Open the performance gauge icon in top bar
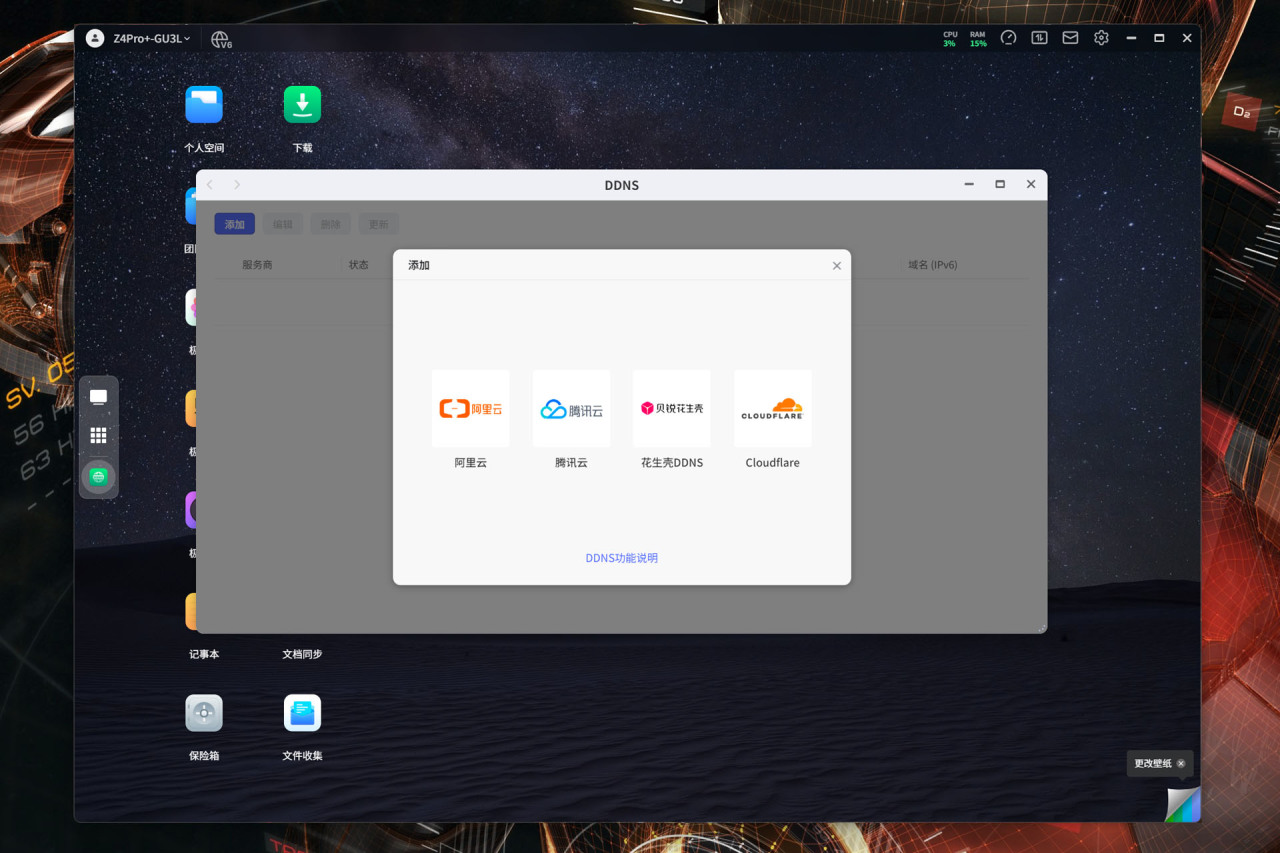The width and height of the screenshot is (1280, 853). pyautogui.click(x=1008, y=38)
